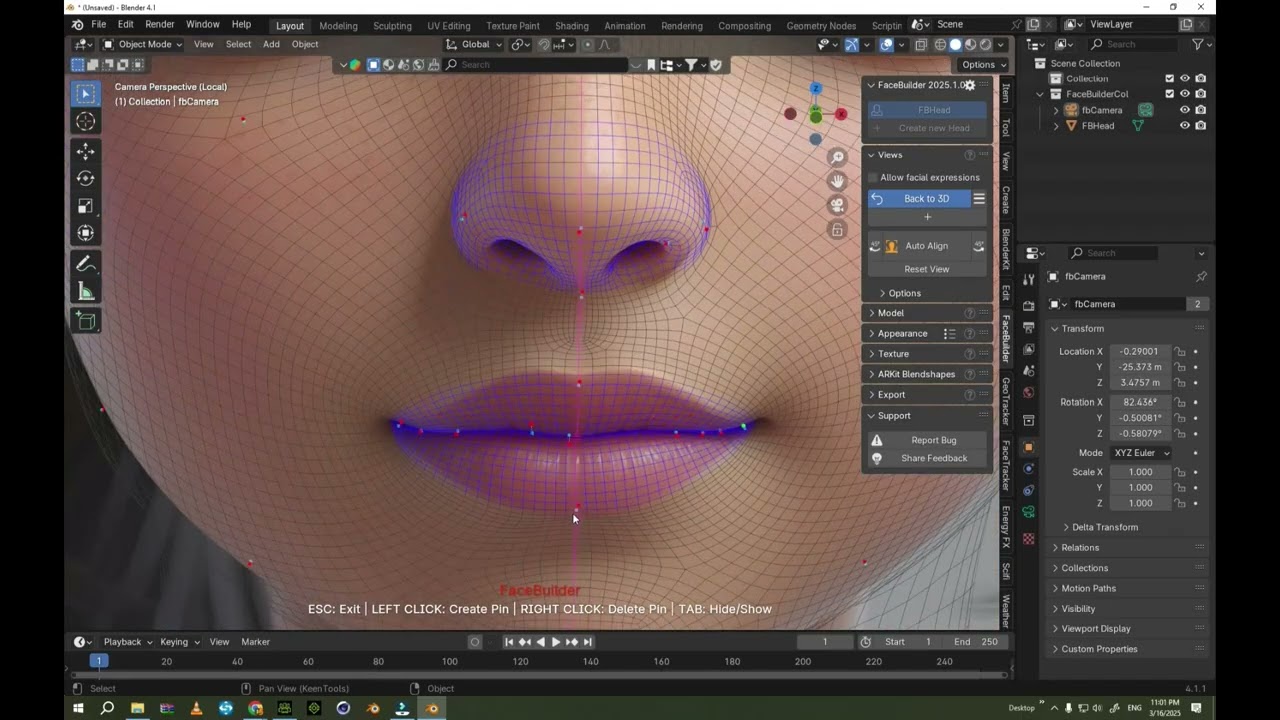Choose the Transform tool
The image size is (1280, 720).
(85, 233)
